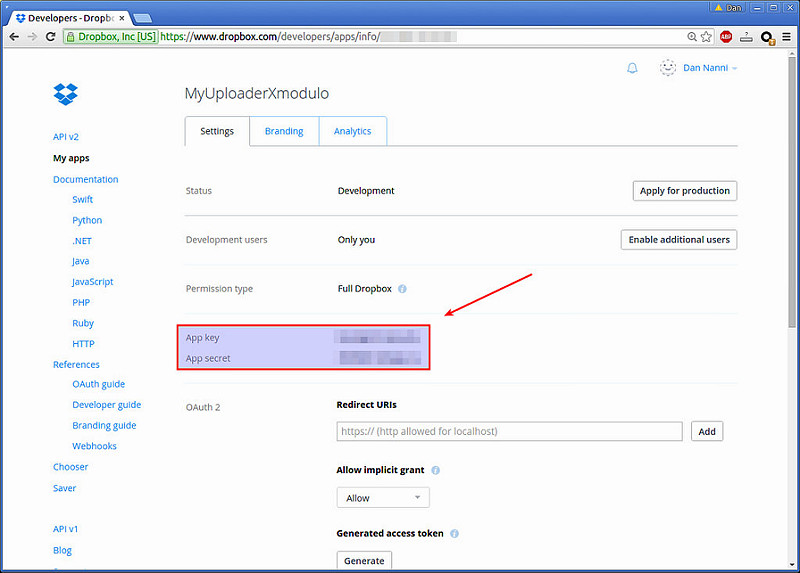The height and width of the screenshot is (573, 800).
Task: Show info for Full Dropbox permission
Action: [402, 289]
